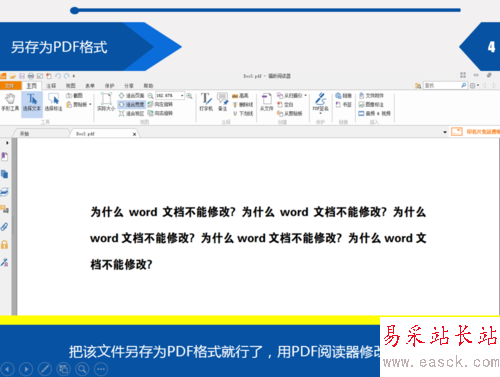Click the Undo arrow in quick toolbar
The image size is (500, 377).
click(58, 76)
